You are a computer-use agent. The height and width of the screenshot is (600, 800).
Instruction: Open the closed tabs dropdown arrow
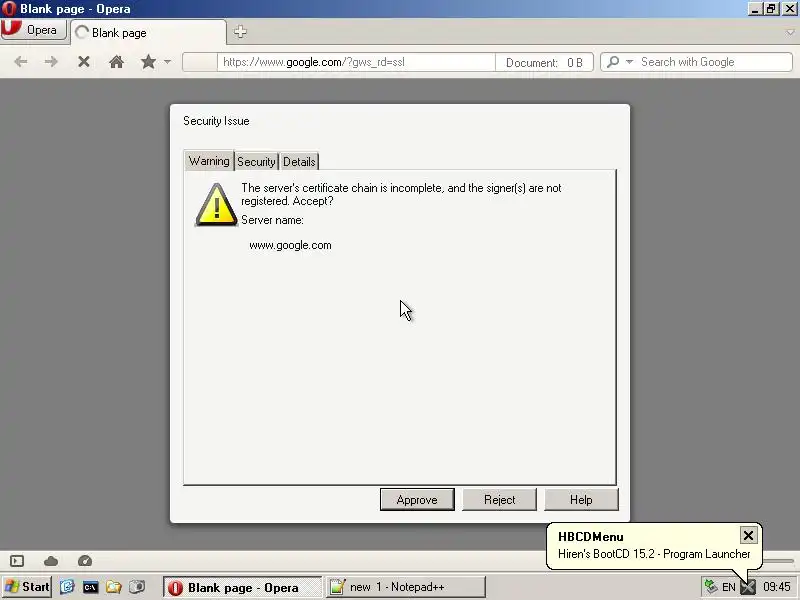(790, 33)
